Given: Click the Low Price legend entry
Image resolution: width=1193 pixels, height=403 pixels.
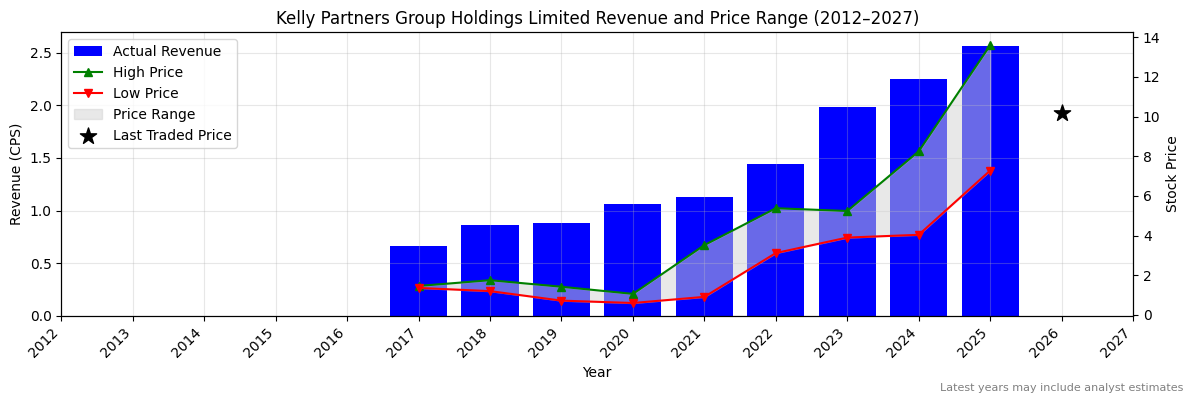Looking at the screenshot, I should 146,93.
